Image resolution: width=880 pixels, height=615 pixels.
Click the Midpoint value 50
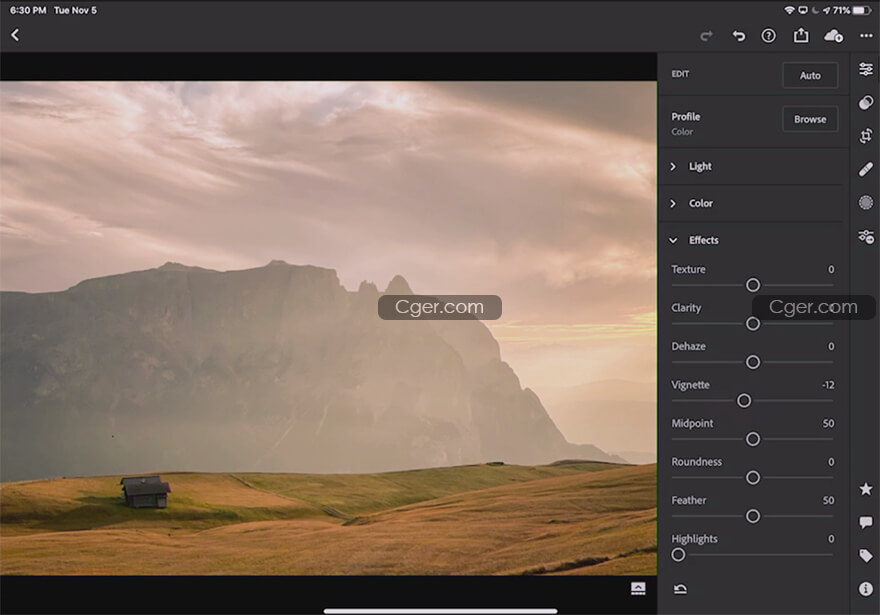pos(828,423)
